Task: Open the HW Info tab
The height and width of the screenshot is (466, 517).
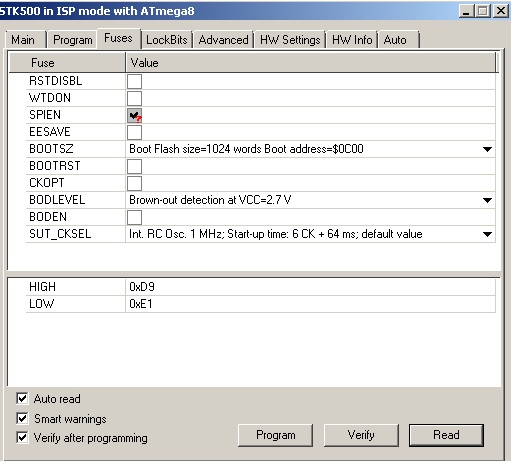Action: pos(352,40)
